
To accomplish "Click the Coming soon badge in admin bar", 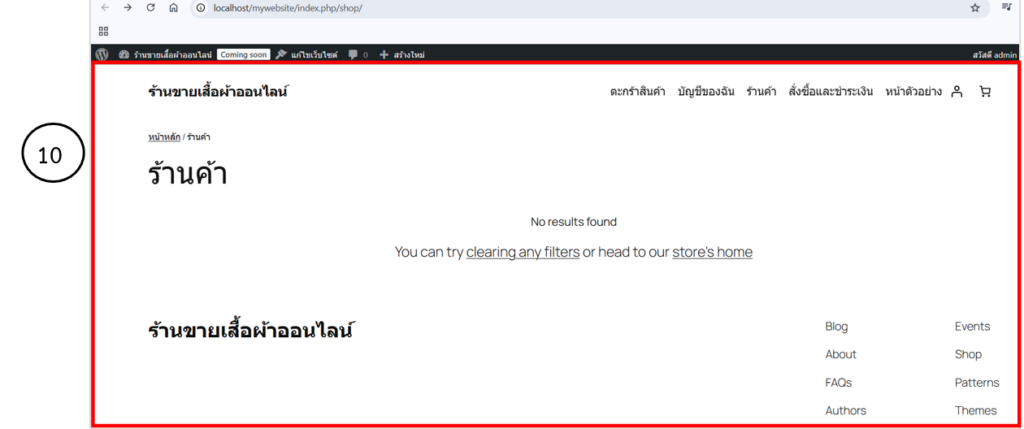I will pos(244,54).
